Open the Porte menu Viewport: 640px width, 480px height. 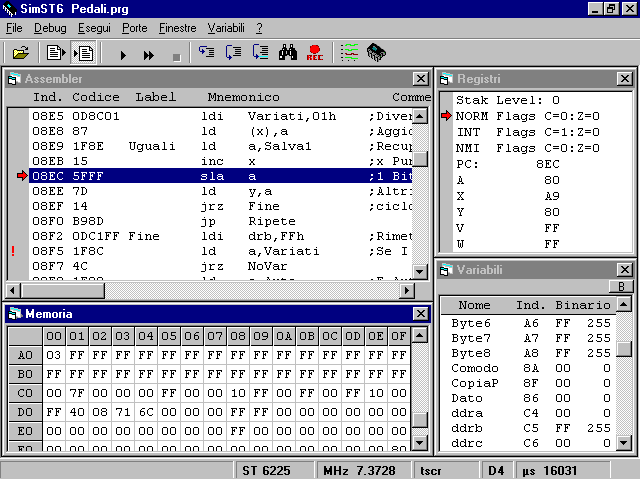pos(135,28)
